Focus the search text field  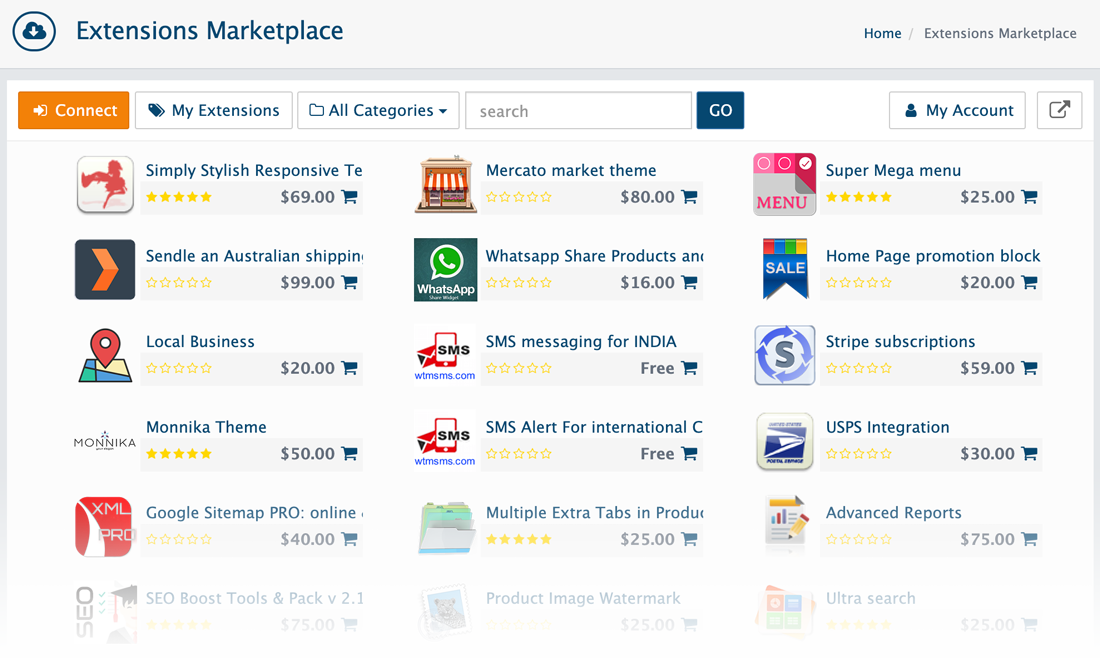pyautogui.click(x=578, y=110)
